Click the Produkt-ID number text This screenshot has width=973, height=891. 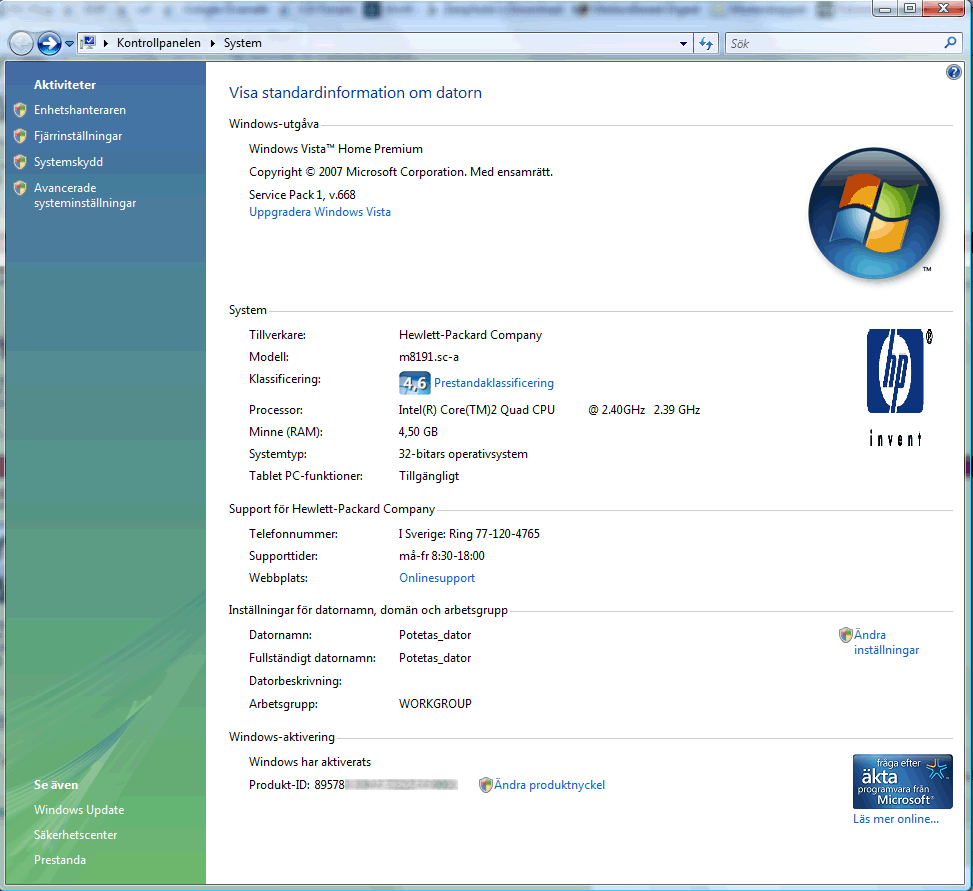pyautogui.click(x=353, y=785)
